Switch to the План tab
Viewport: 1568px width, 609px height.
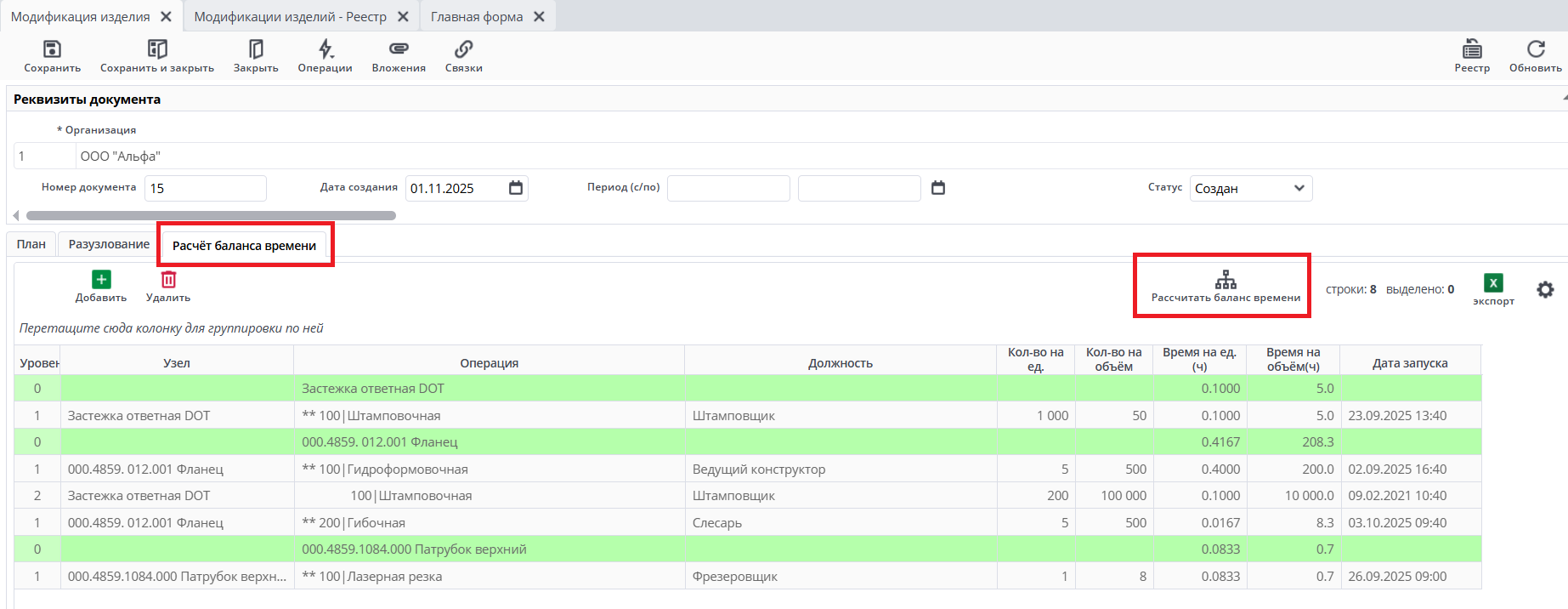31,244
